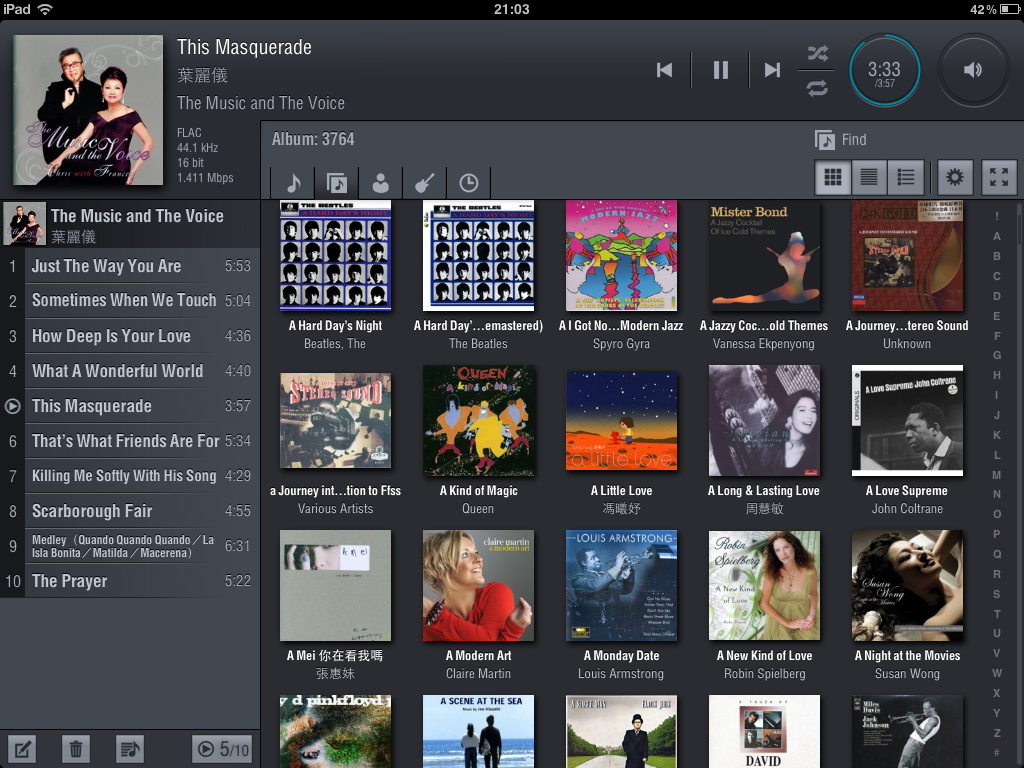Play track Killing Me Softly With His Song
1024x768 pixels.
[130, 476]
